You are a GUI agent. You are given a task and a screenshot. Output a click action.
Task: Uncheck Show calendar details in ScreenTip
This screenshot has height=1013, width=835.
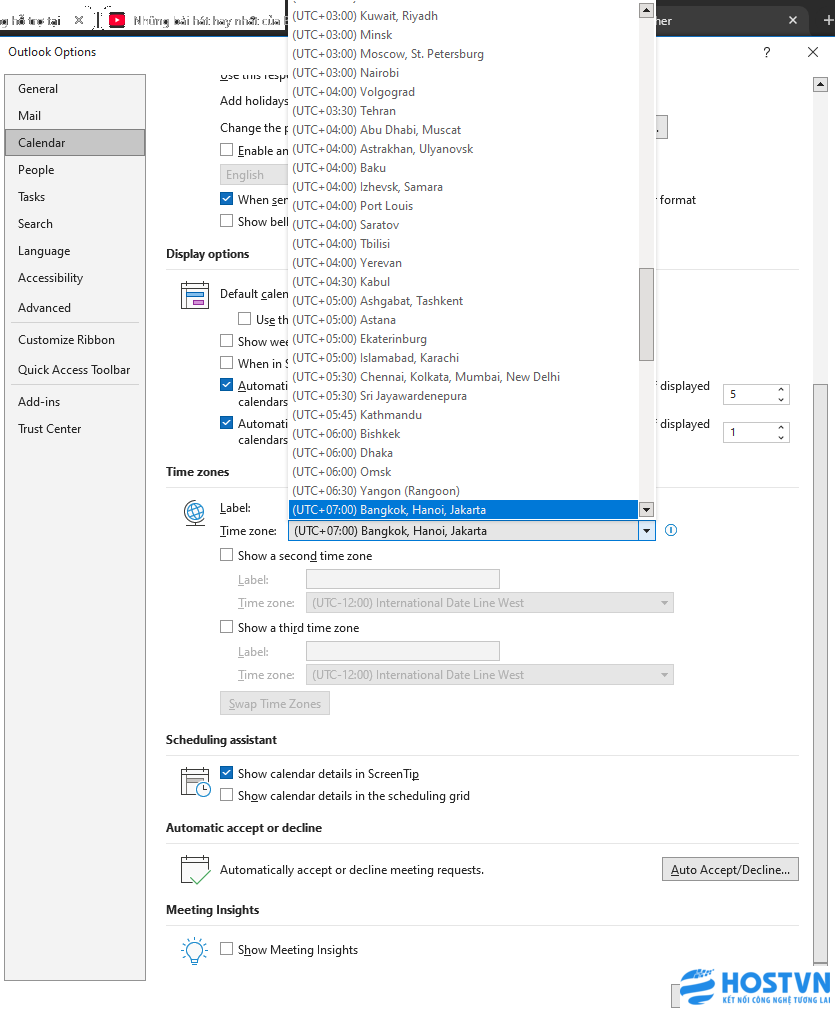pyautogui.click(x=226, y=773)
